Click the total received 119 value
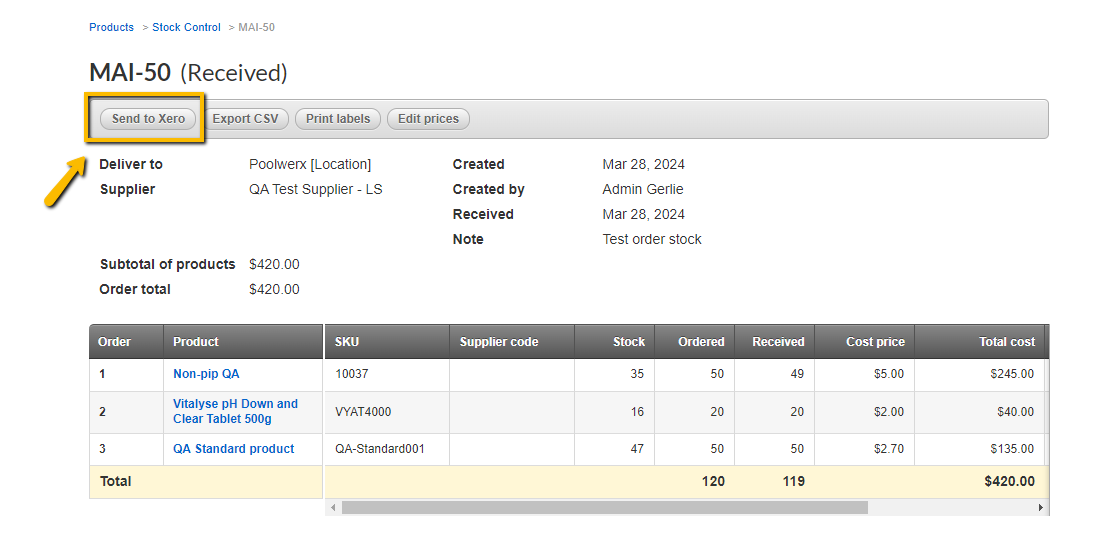Screen dimensions: 1106x555 tap(794, 481)
